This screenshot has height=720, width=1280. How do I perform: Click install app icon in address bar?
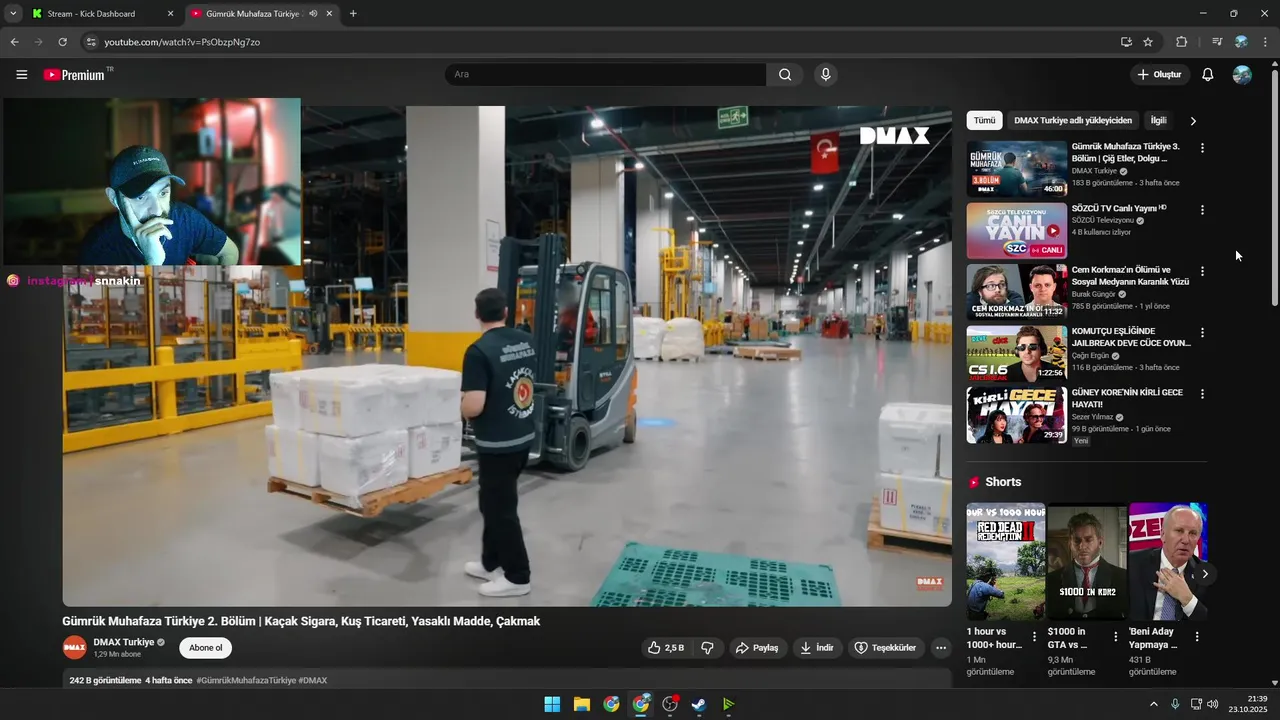pyautogui.click(x=1126, y=42)
